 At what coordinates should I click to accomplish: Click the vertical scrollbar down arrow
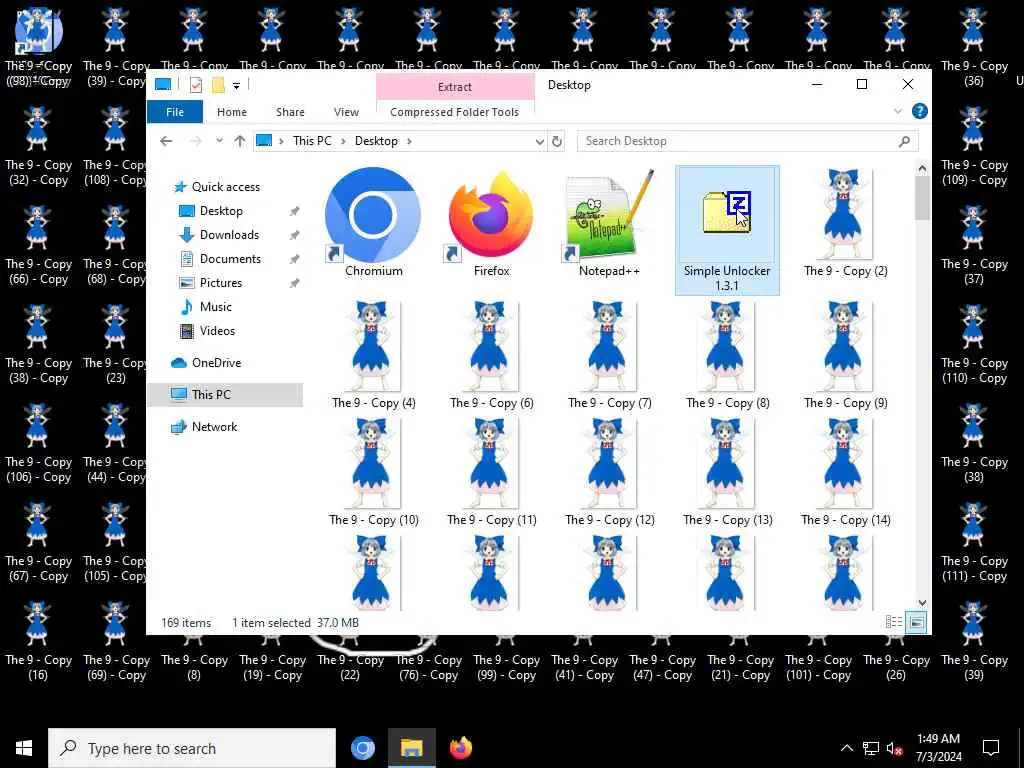pyautogui.click(x=922, y=603)
